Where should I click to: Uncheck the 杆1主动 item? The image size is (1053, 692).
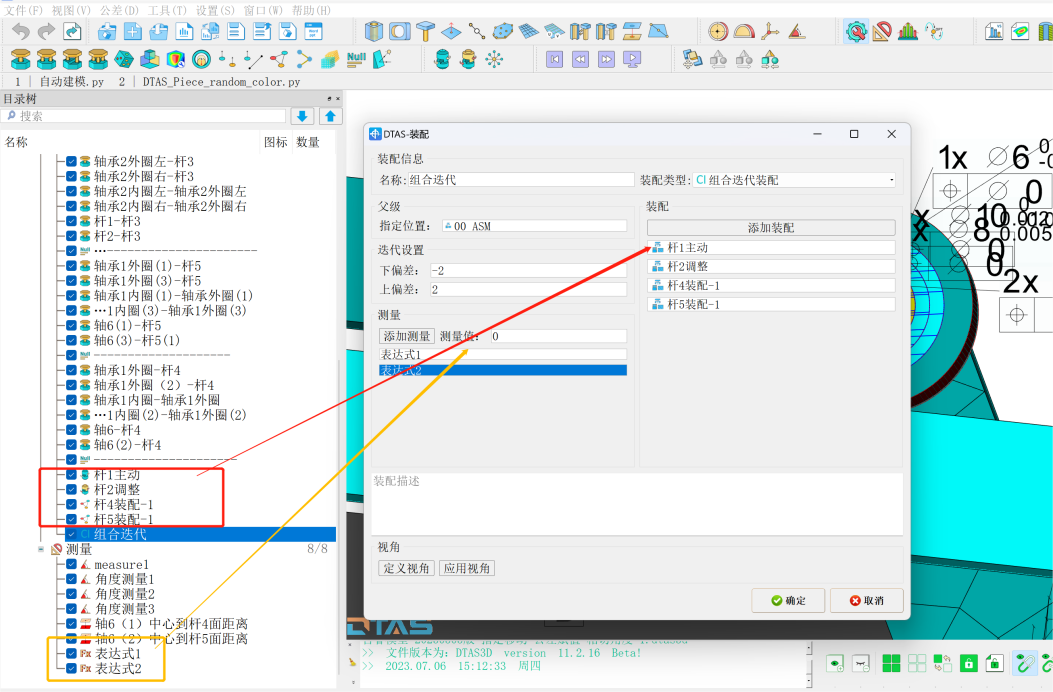[x=70, y=474]
